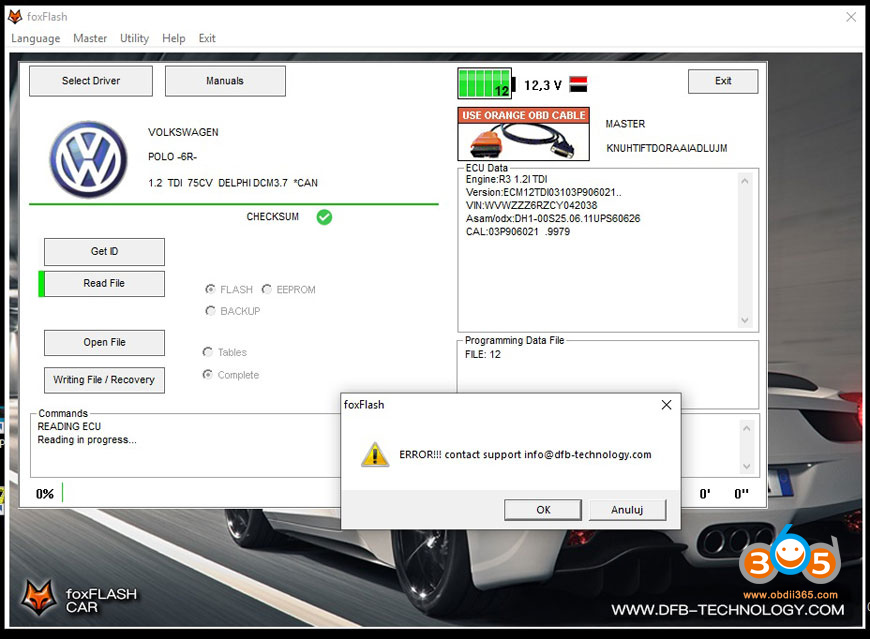Image resolution: width=870 pixels, height=639 pixels.
Task: Close the foxFlash main window
Action: pos(851,17)
